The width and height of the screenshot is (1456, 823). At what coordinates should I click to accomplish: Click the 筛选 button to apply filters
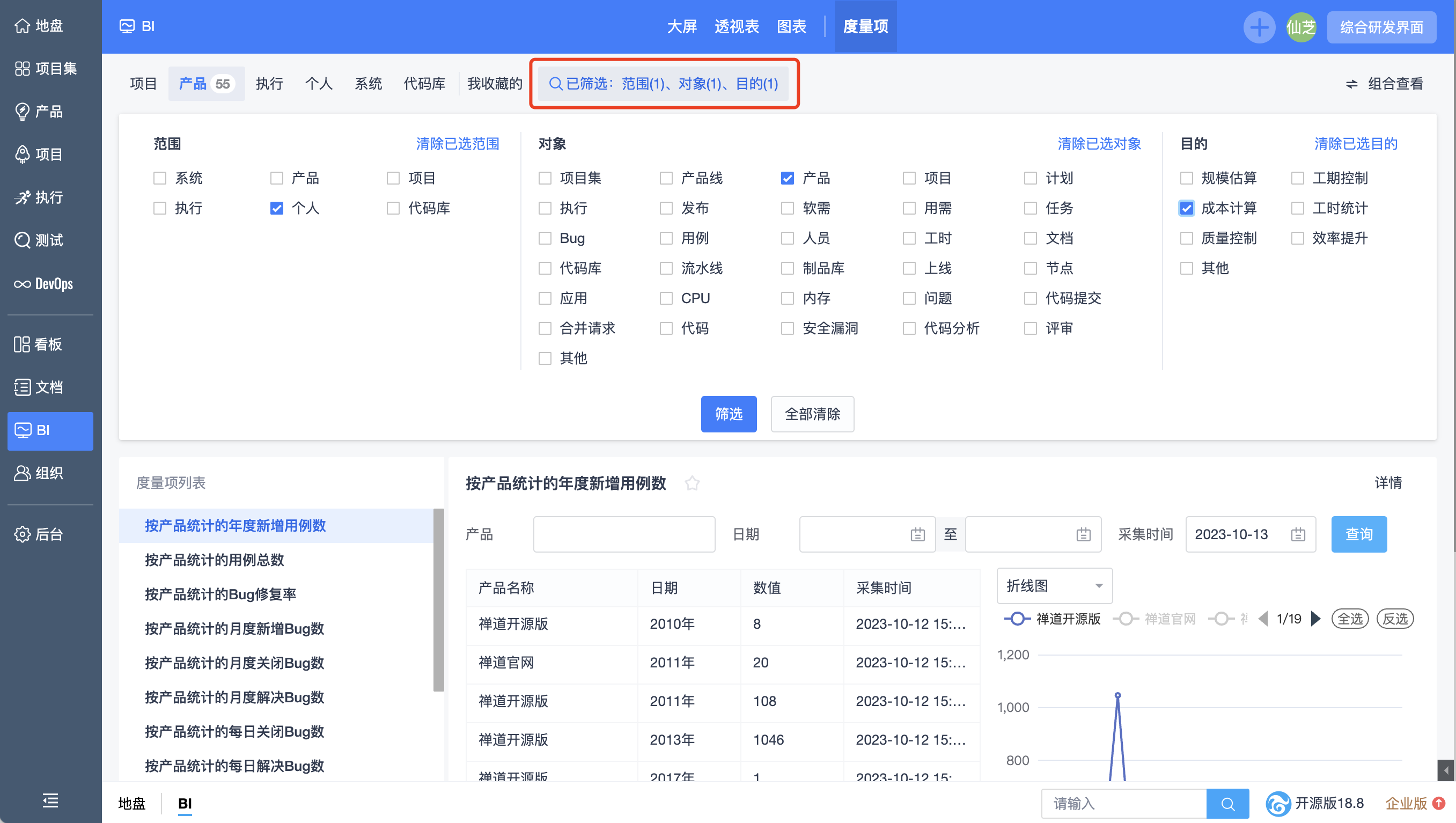pos(729,414)
